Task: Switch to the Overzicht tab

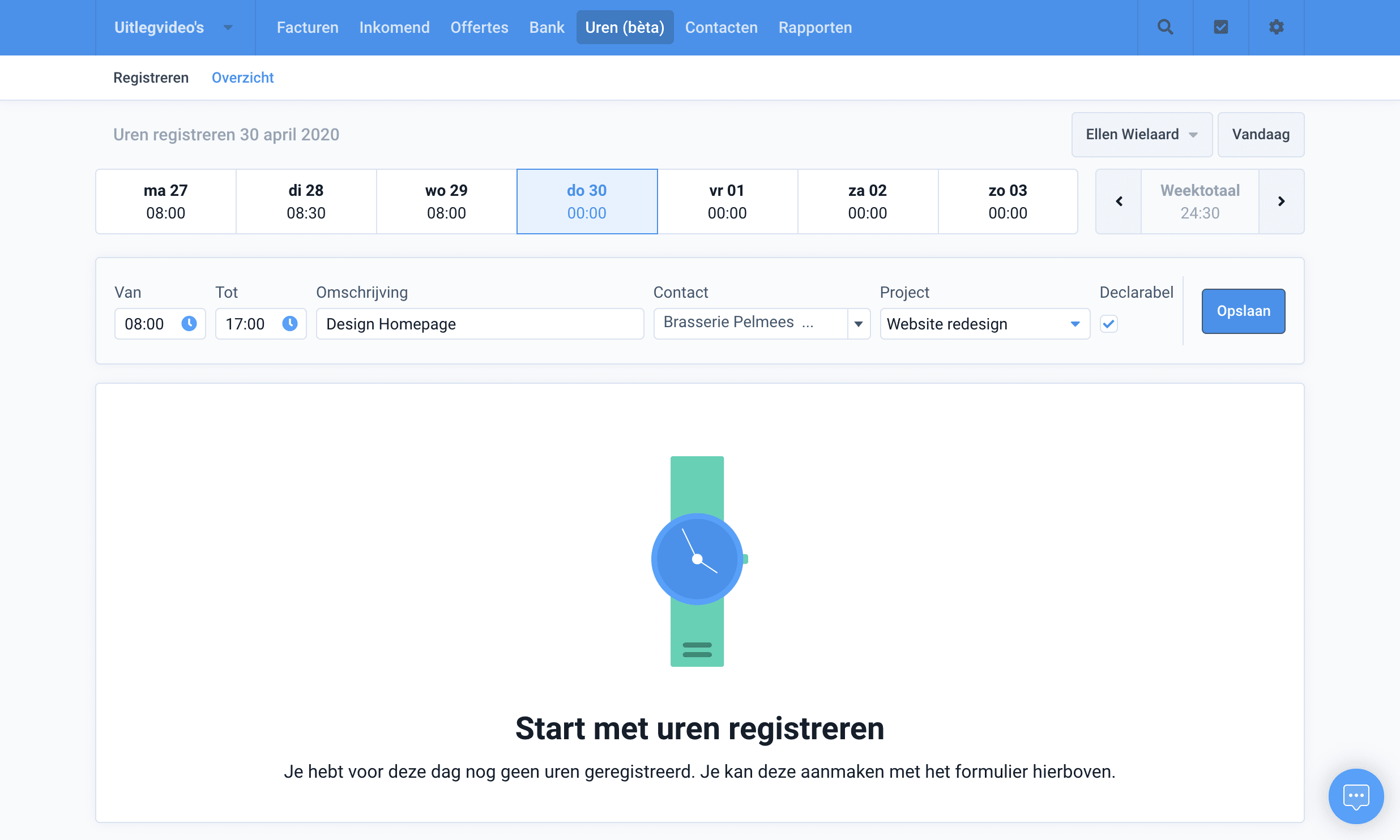Action: [242, 78]
